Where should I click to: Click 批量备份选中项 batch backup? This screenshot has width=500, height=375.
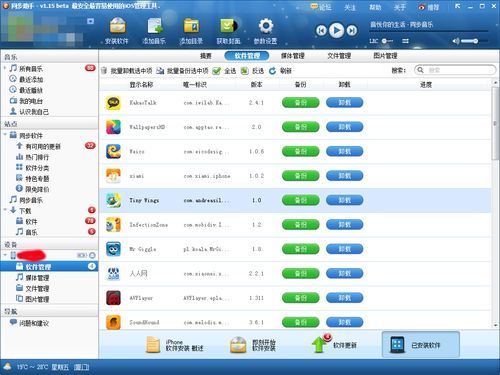pos(182,71)
